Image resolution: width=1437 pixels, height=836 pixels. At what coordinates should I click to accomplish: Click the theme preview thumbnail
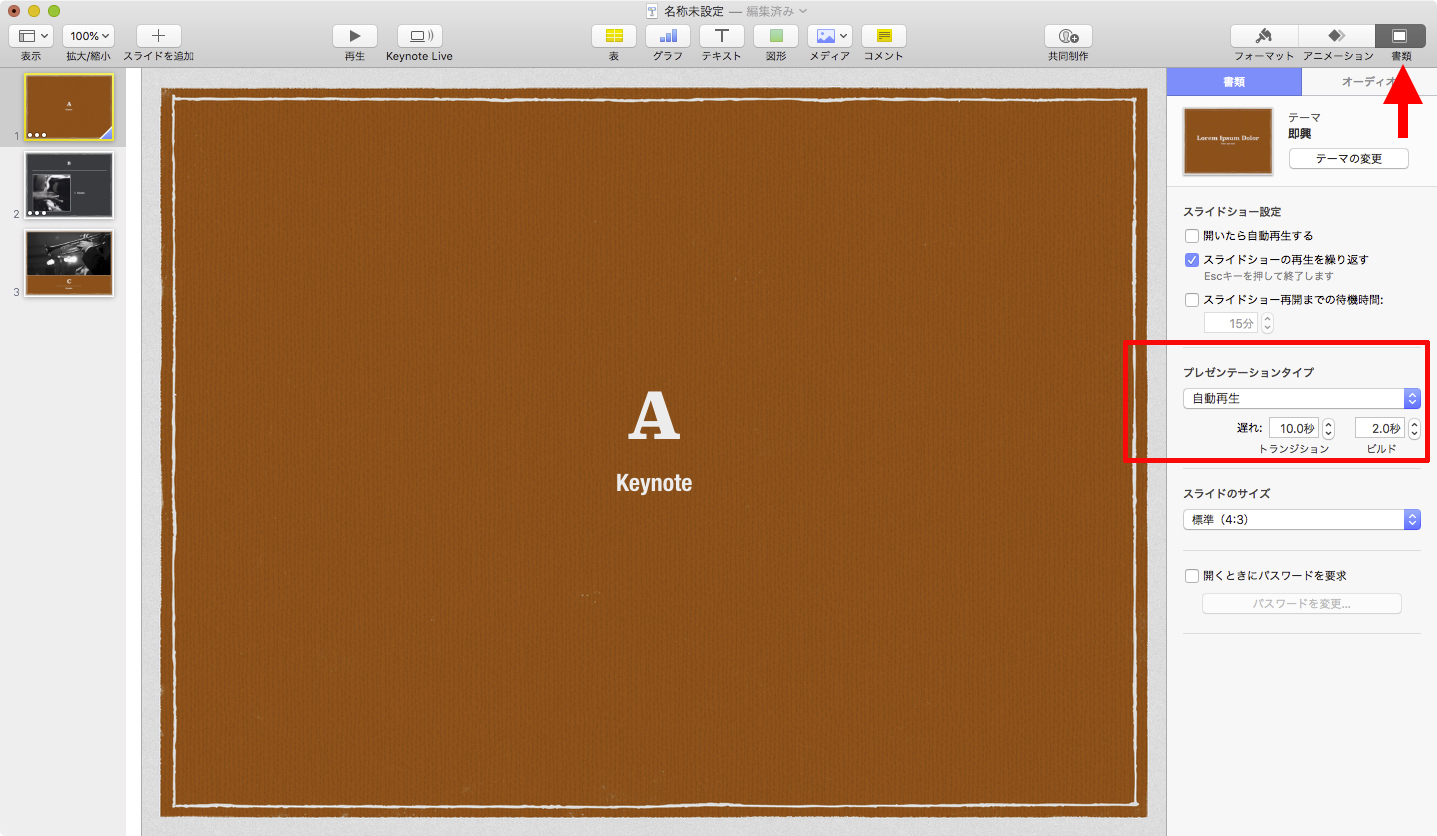pos(1227,142)
